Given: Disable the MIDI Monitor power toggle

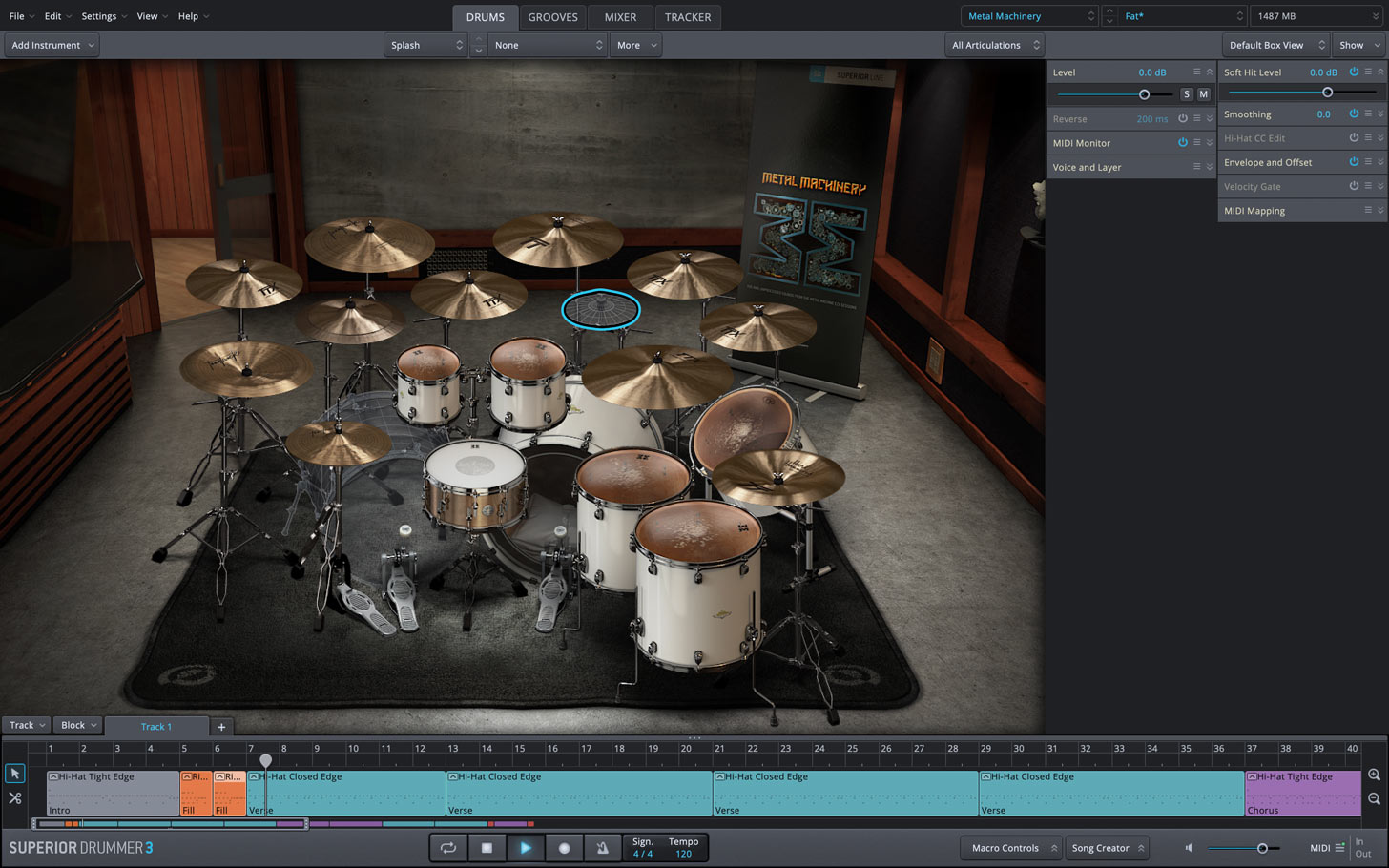Looking at the screenshot, I should coord(1183,143).
